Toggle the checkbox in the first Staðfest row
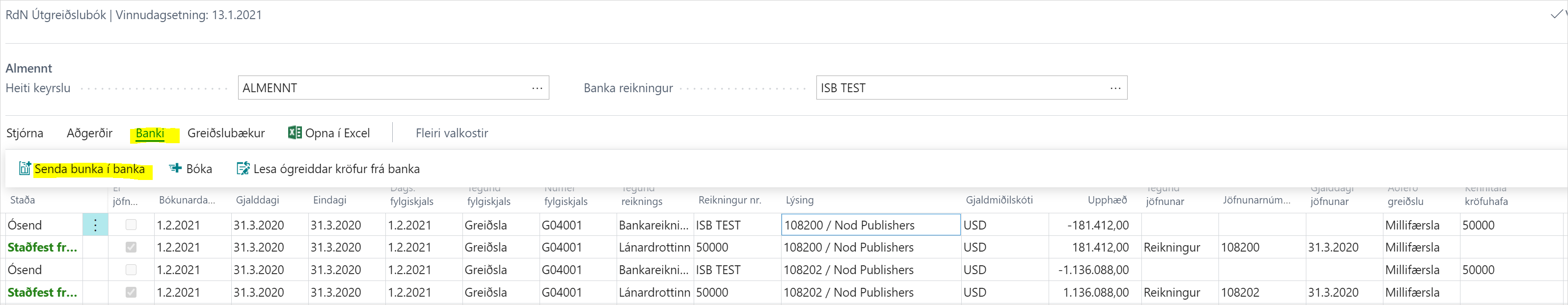1568x305 pixels. [131, 247]
